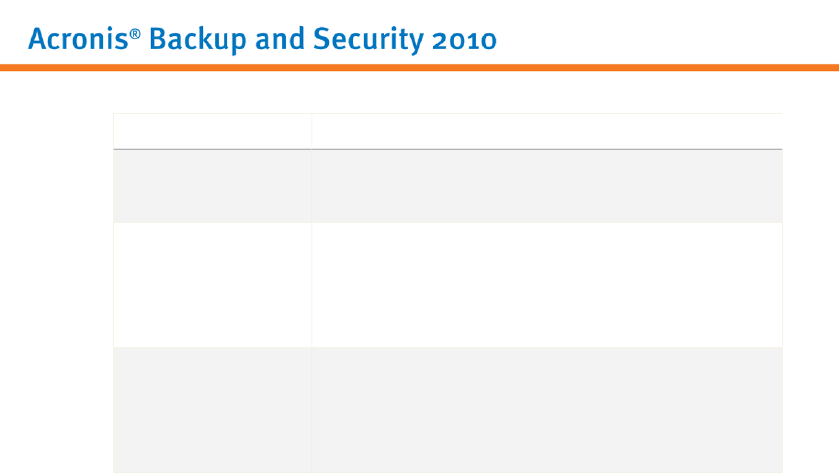Viewport: 839px width, 474px height.
Task: Select the empty right table header cell
Action: click(x=546, y=131)
